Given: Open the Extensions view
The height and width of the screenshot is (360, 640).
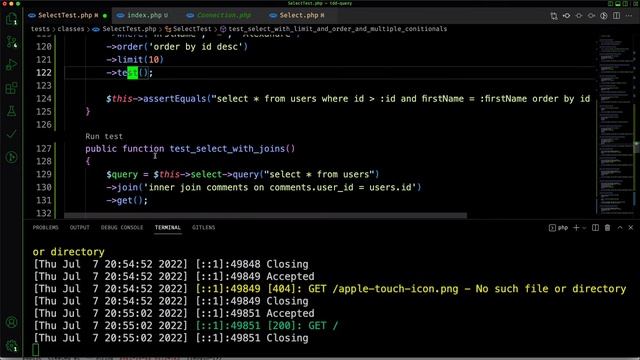Looking at the screenshot, I should point(11,88).
